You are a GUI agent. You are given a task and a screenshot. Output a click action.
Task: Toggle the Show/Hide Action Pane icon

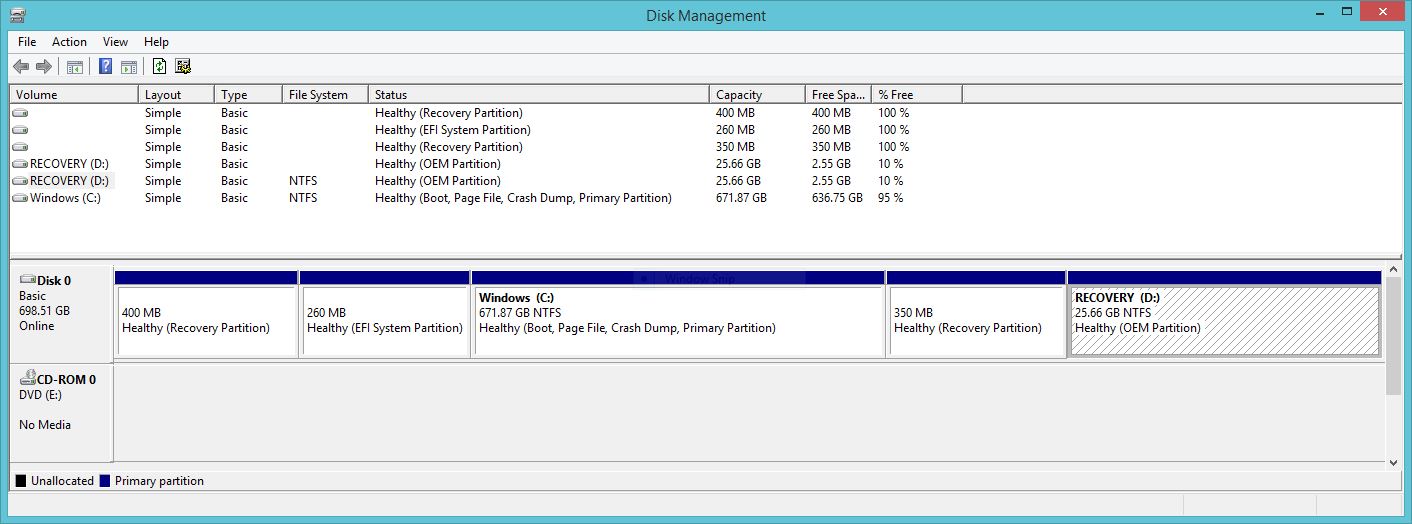(x=128, y=67)
